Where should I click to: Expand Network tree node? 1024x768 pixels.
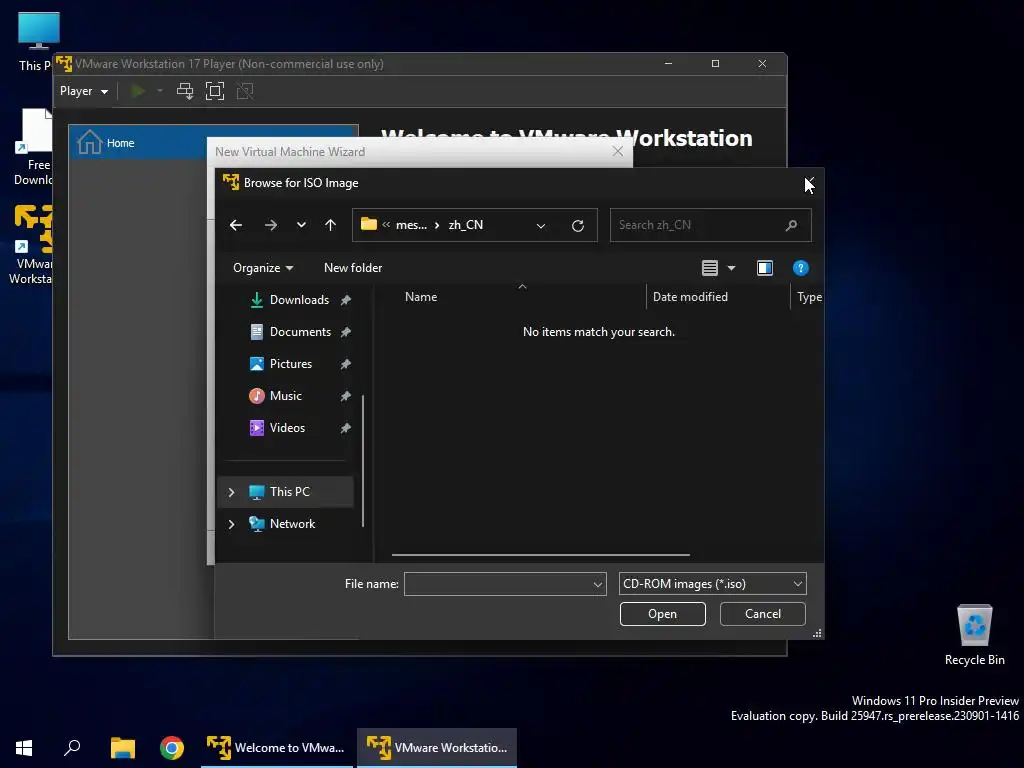[231, 524]
